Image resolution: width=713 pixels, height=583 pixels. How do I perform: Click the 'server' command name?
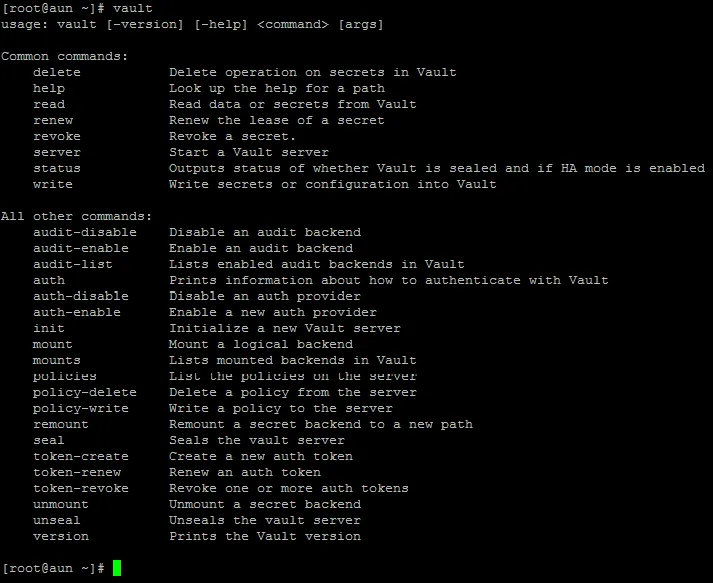point(56,152)
